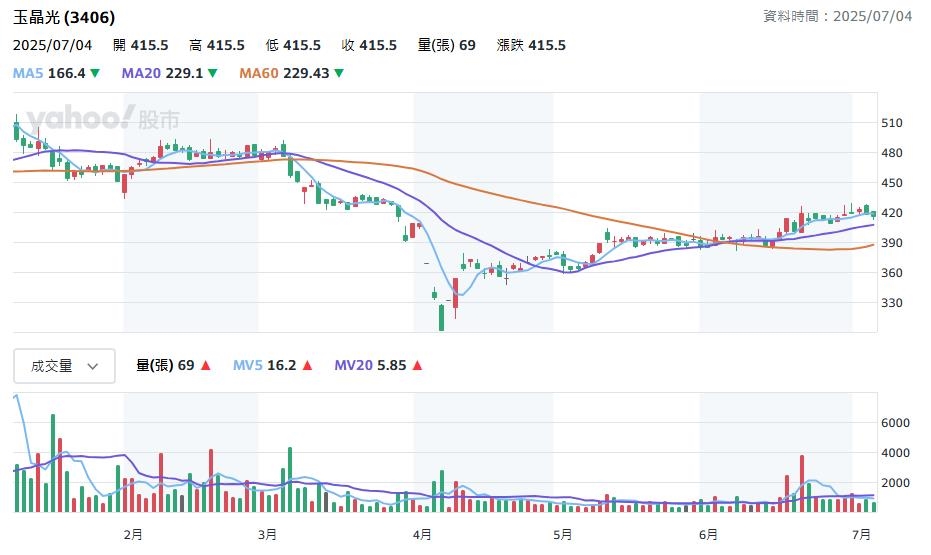This screenshot has width=931, height=555.
Task: Click the 4月 label on the time axis
Action: [422, 534]
